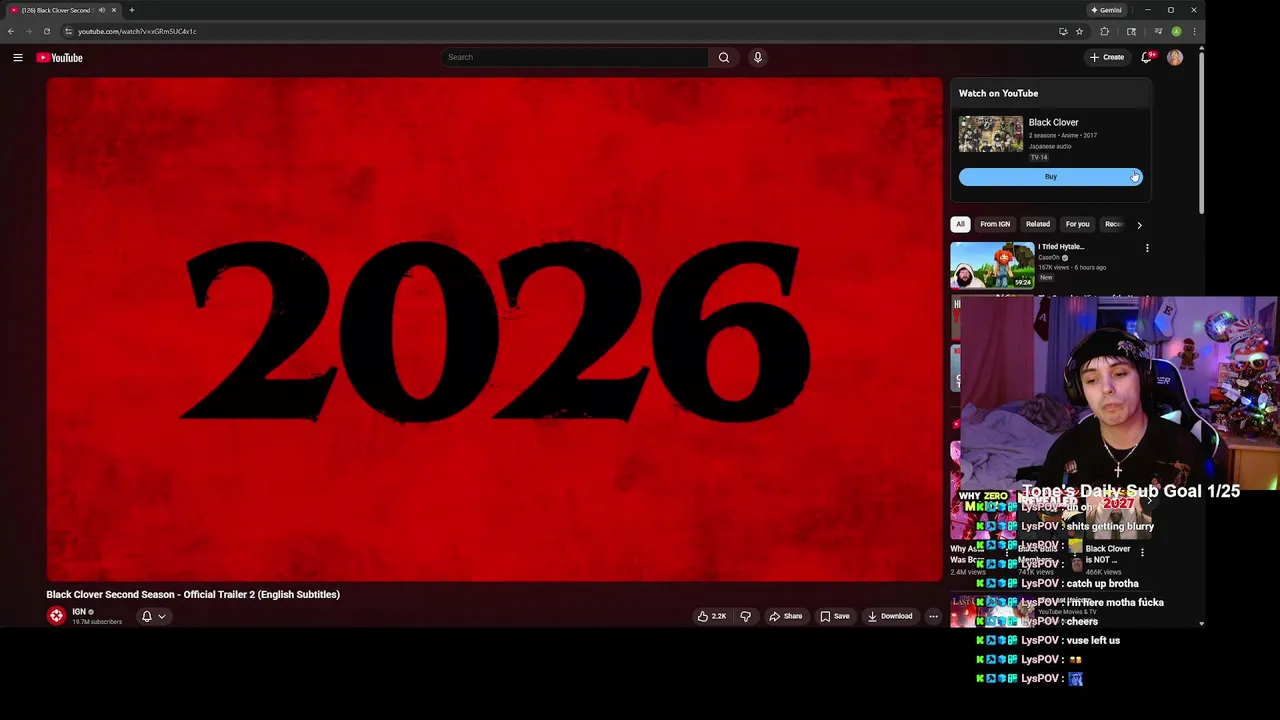This screenshot has width=1280, height=720.
Task: Open Black Clover is NOT video title
Action: point(1108,554)
